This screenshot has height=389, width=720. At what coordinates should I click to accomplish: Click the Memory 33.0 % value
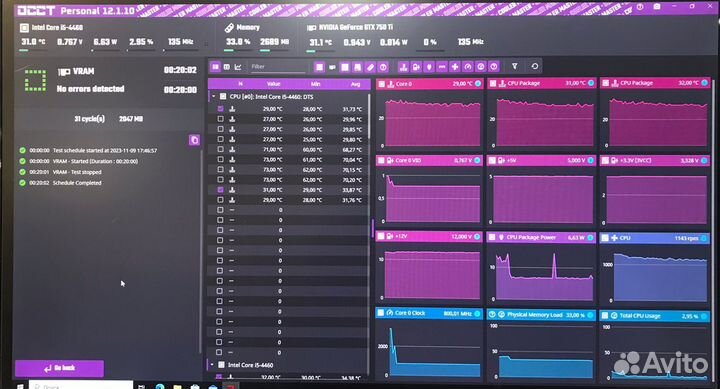[238, 42]
